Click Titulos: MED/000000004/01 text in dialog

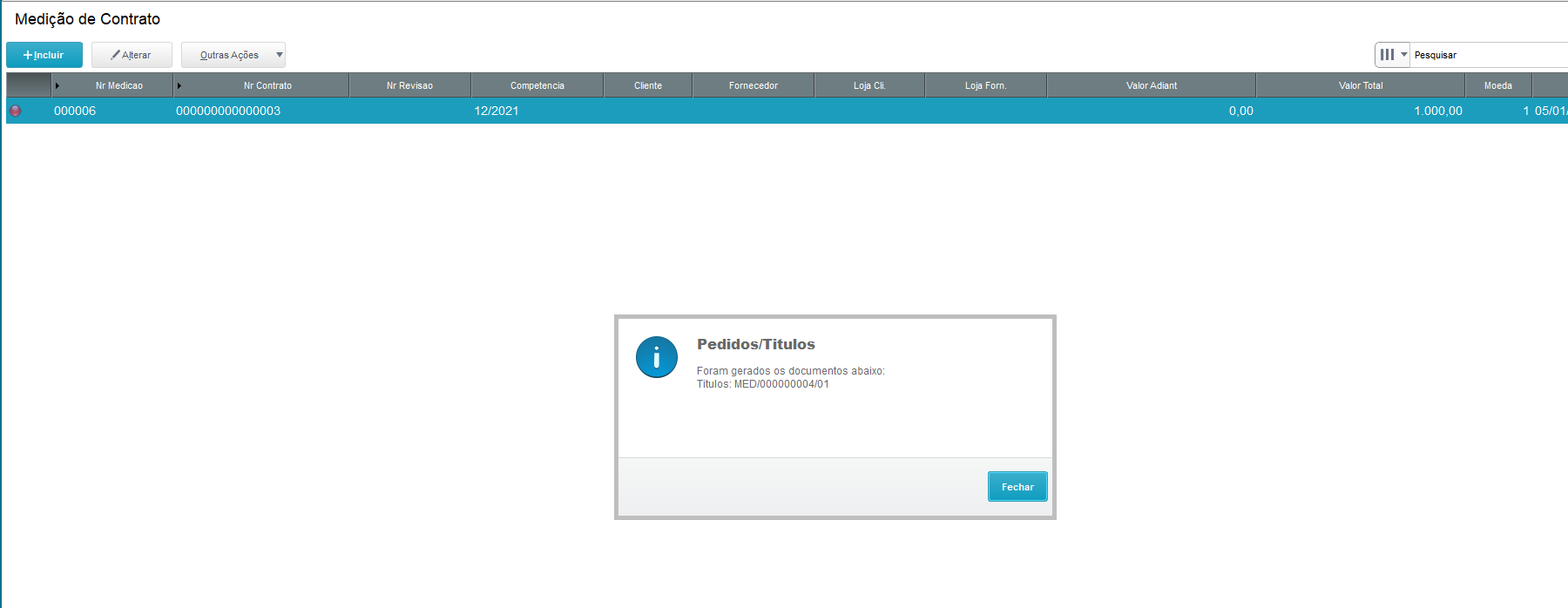pos(763,384)
